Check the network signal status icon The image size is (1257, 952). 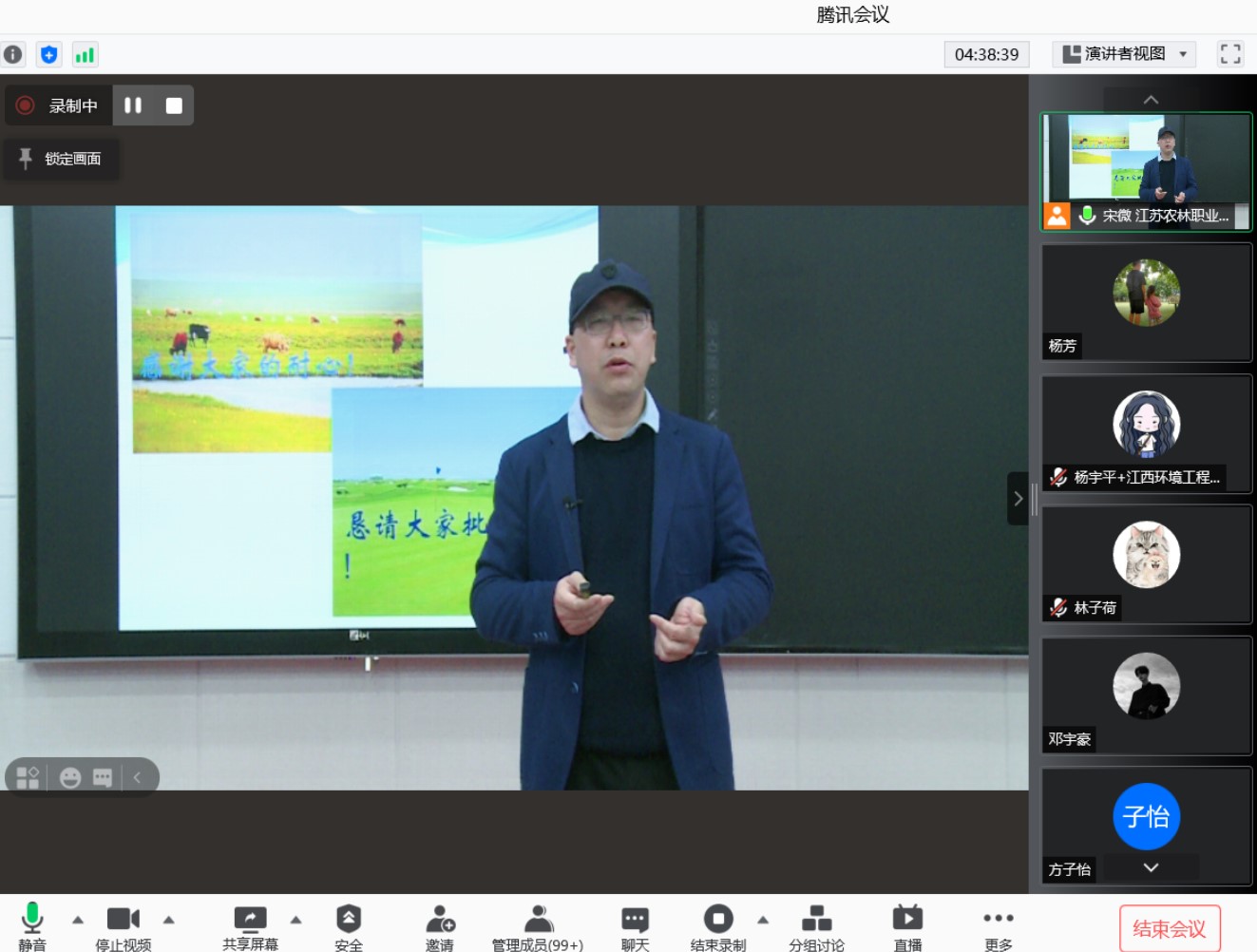coord(85,55)
